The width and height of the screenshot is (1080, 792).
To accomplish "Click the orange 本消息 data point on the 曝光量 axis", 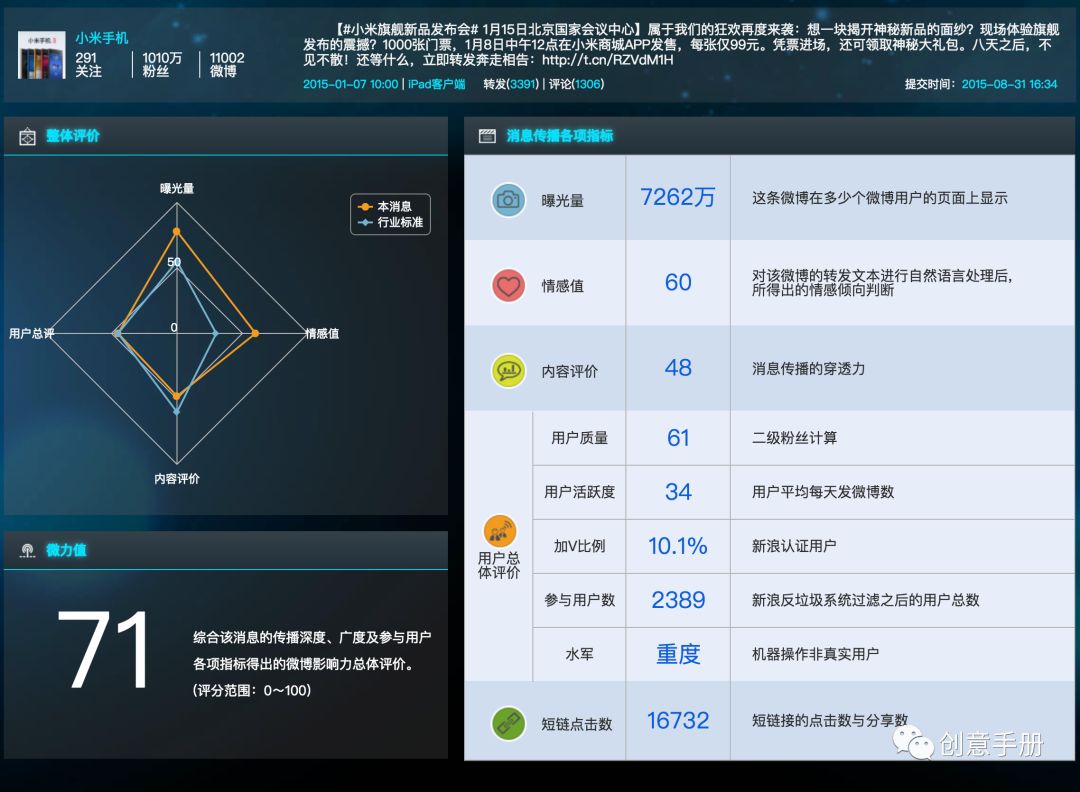I will tap(176, 231).
